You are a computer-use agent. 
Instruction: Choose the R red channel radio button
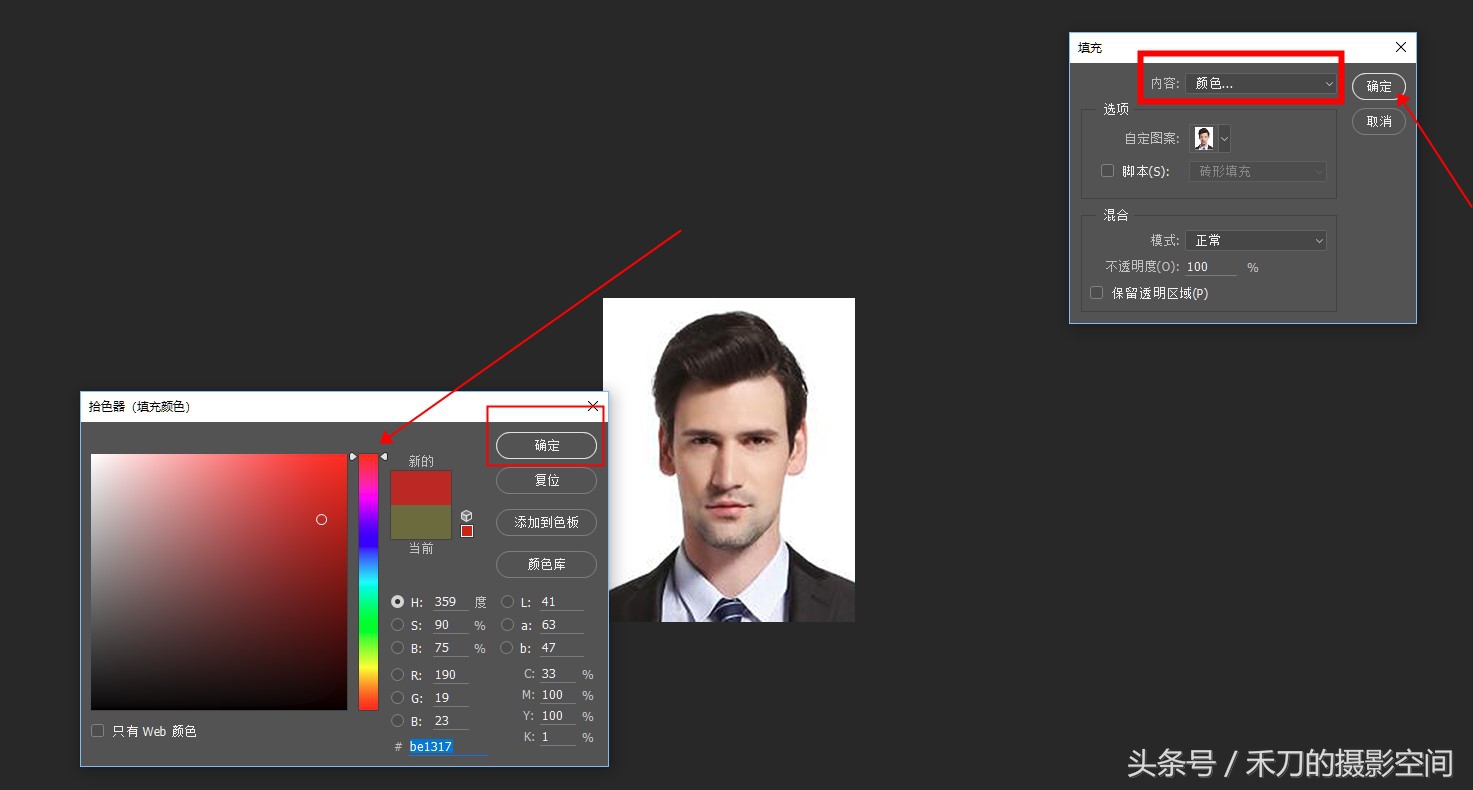coord(398,675)
